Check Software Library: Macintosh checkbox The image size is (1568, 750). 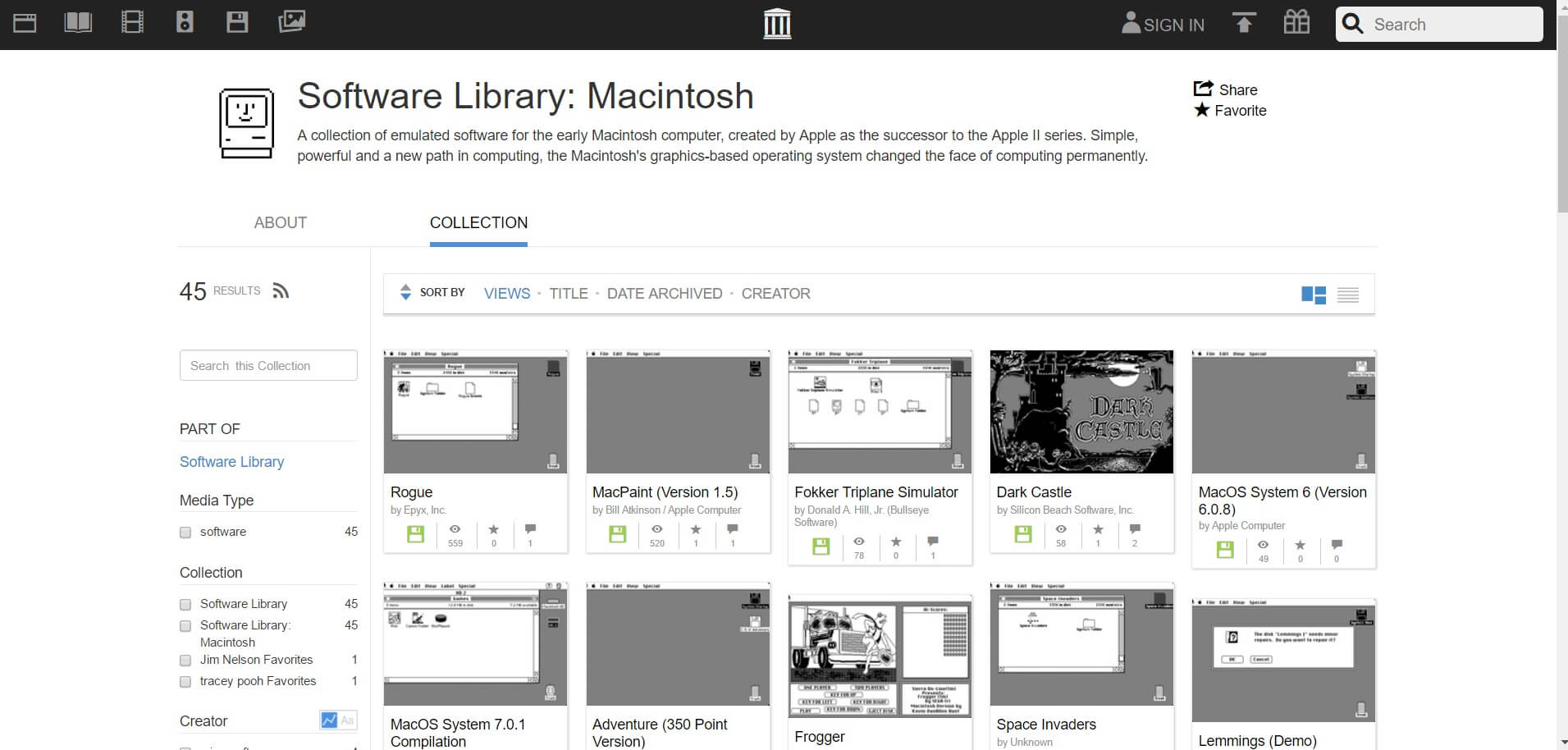(x=185, y=626)
